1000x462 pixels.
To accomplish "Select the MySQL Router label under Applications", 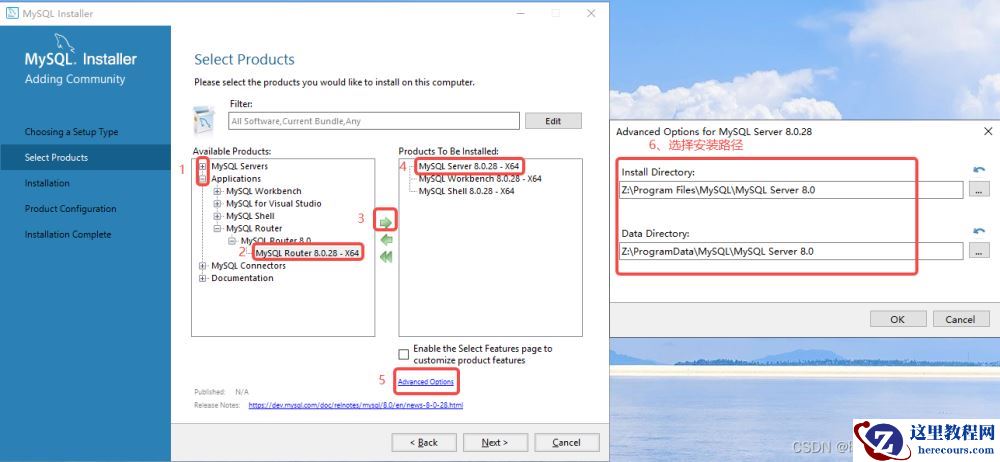I will [254, 228].
